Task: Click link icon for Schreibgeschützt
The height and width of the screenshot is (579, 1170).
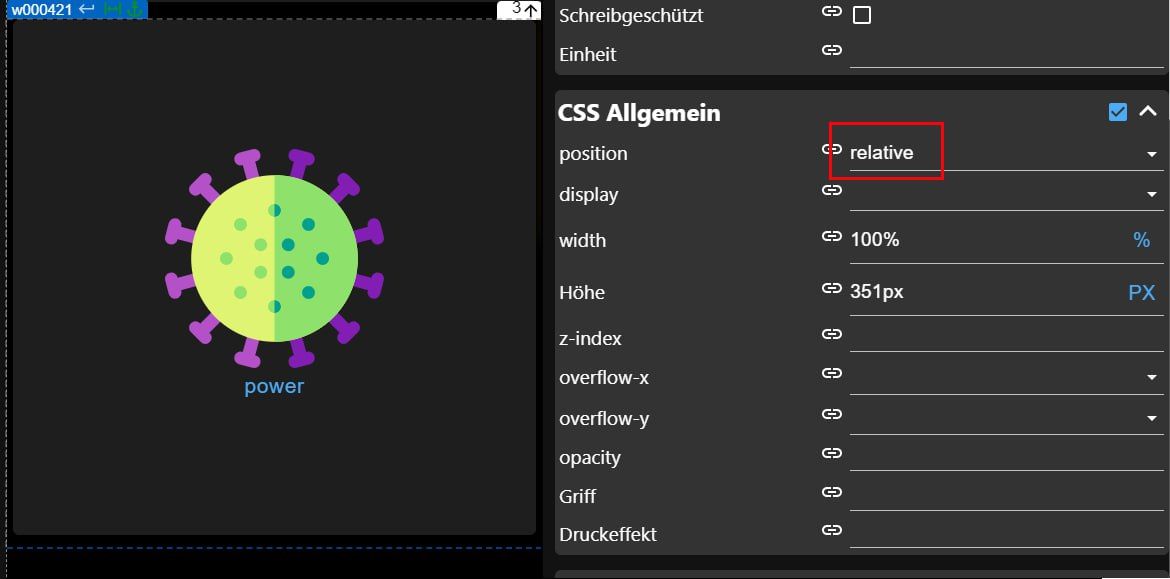Action: coord(832,12)
